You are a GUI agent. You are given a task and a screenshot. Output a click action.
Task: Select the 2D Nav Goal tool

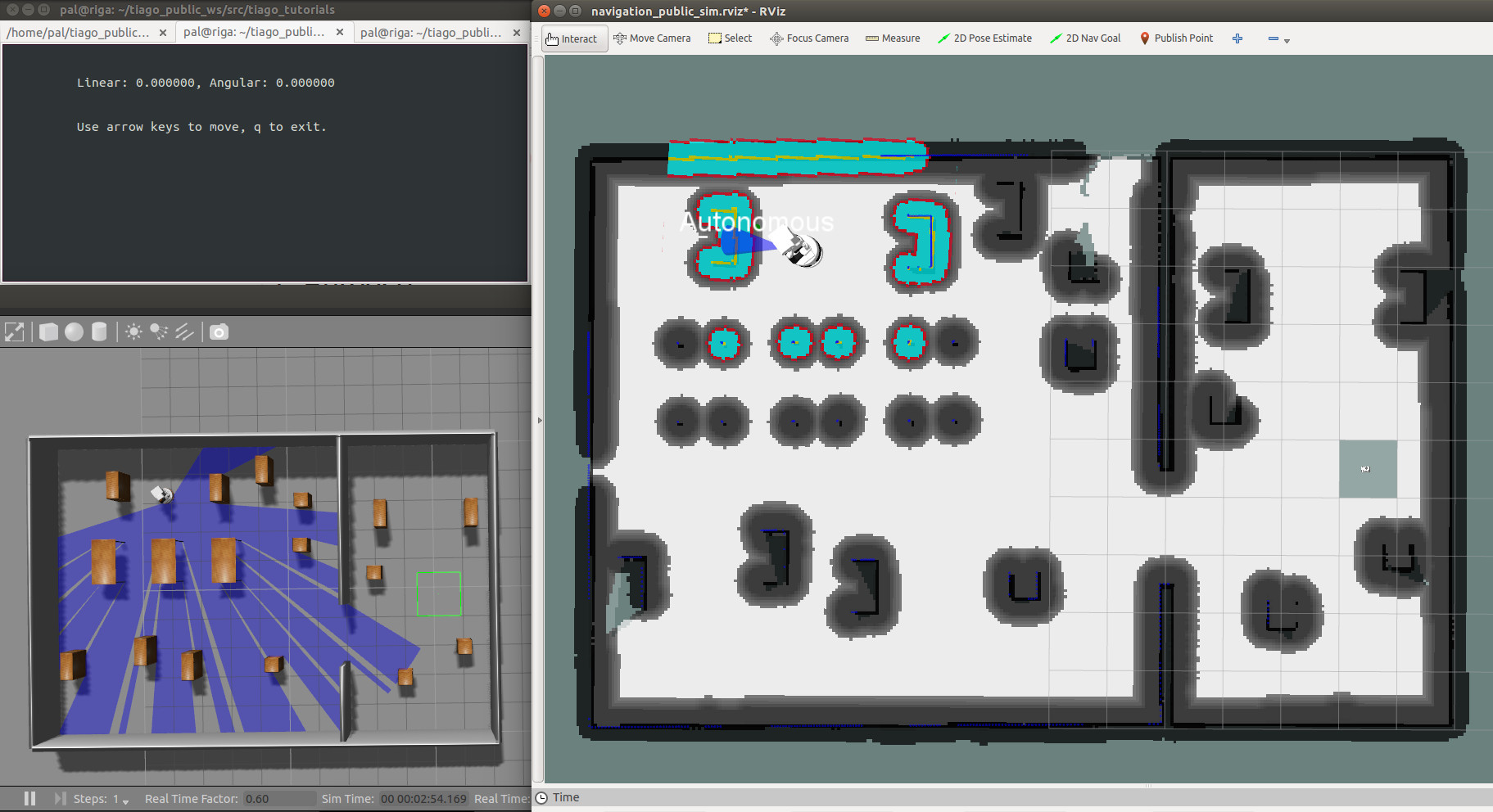(1085, 38)
